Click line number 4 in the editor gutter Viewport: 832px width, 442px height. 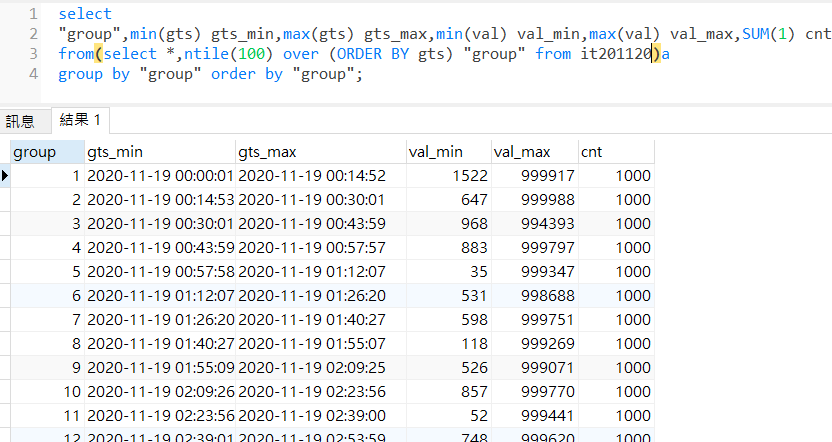[33, 74]
